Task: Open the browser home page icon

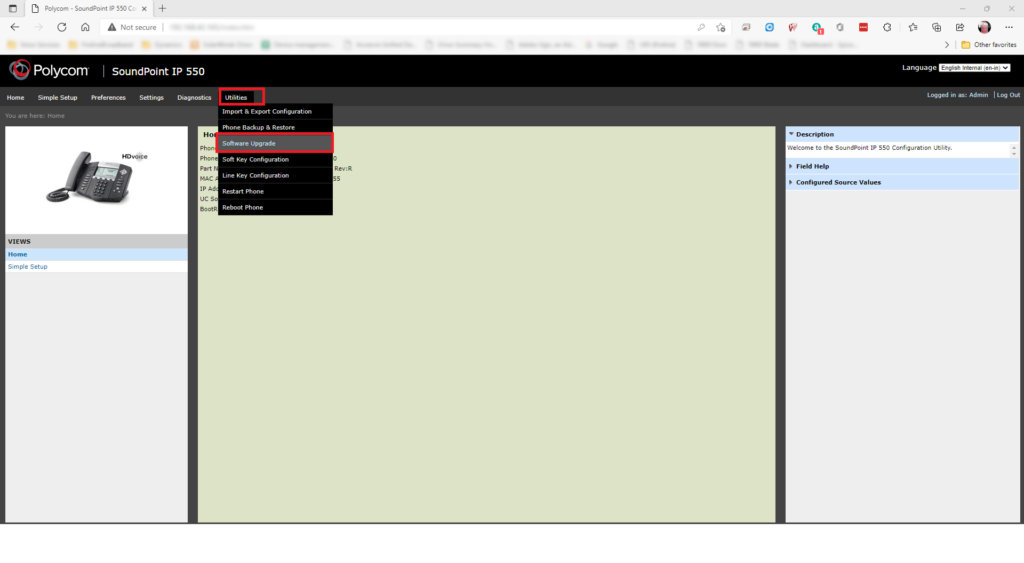Action: 85,27
